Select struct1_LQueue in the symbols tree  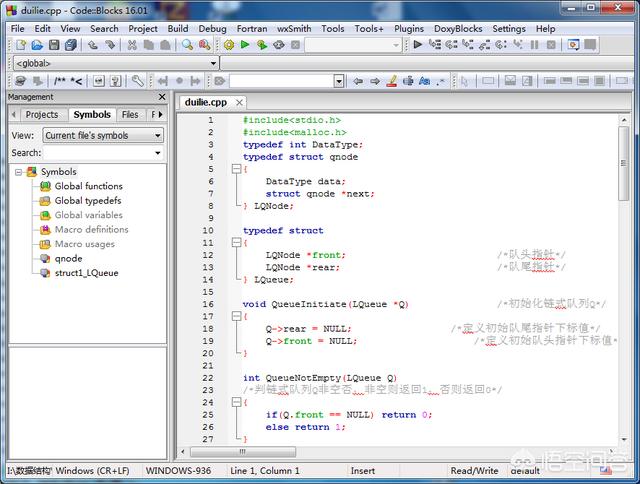point(86,273)
